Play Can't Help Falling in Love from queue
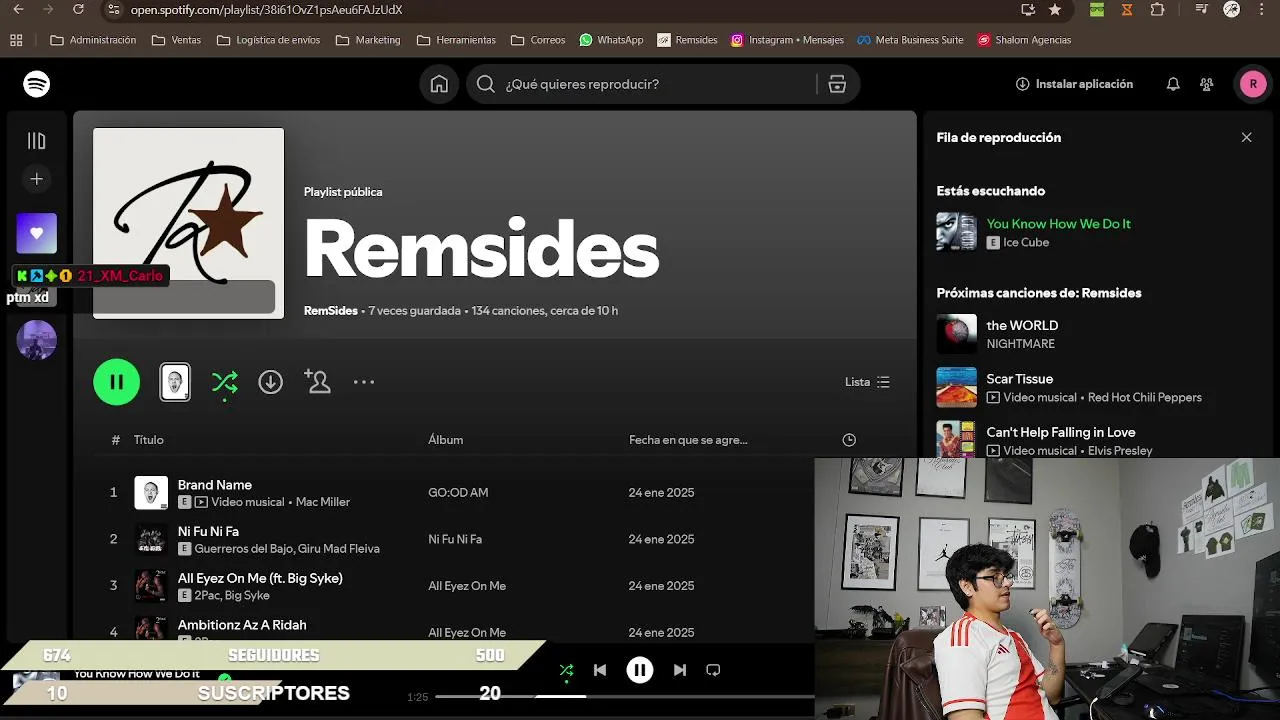The image size is (1280, 720). pyautogui.click(x=1061, y=432)
